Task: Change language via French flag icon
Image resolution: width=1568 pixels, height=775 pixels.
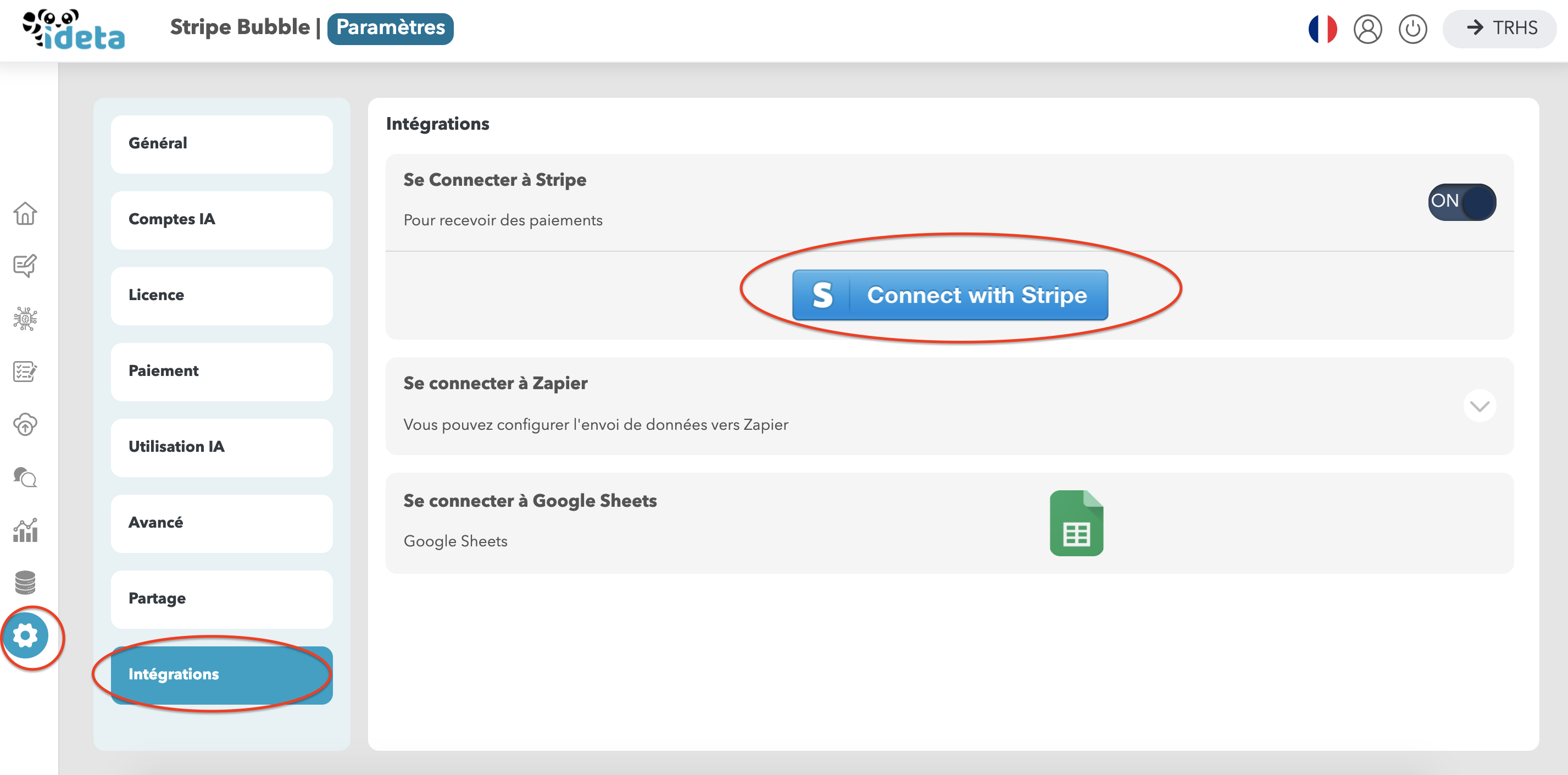Action: (x=1322, y=29)
